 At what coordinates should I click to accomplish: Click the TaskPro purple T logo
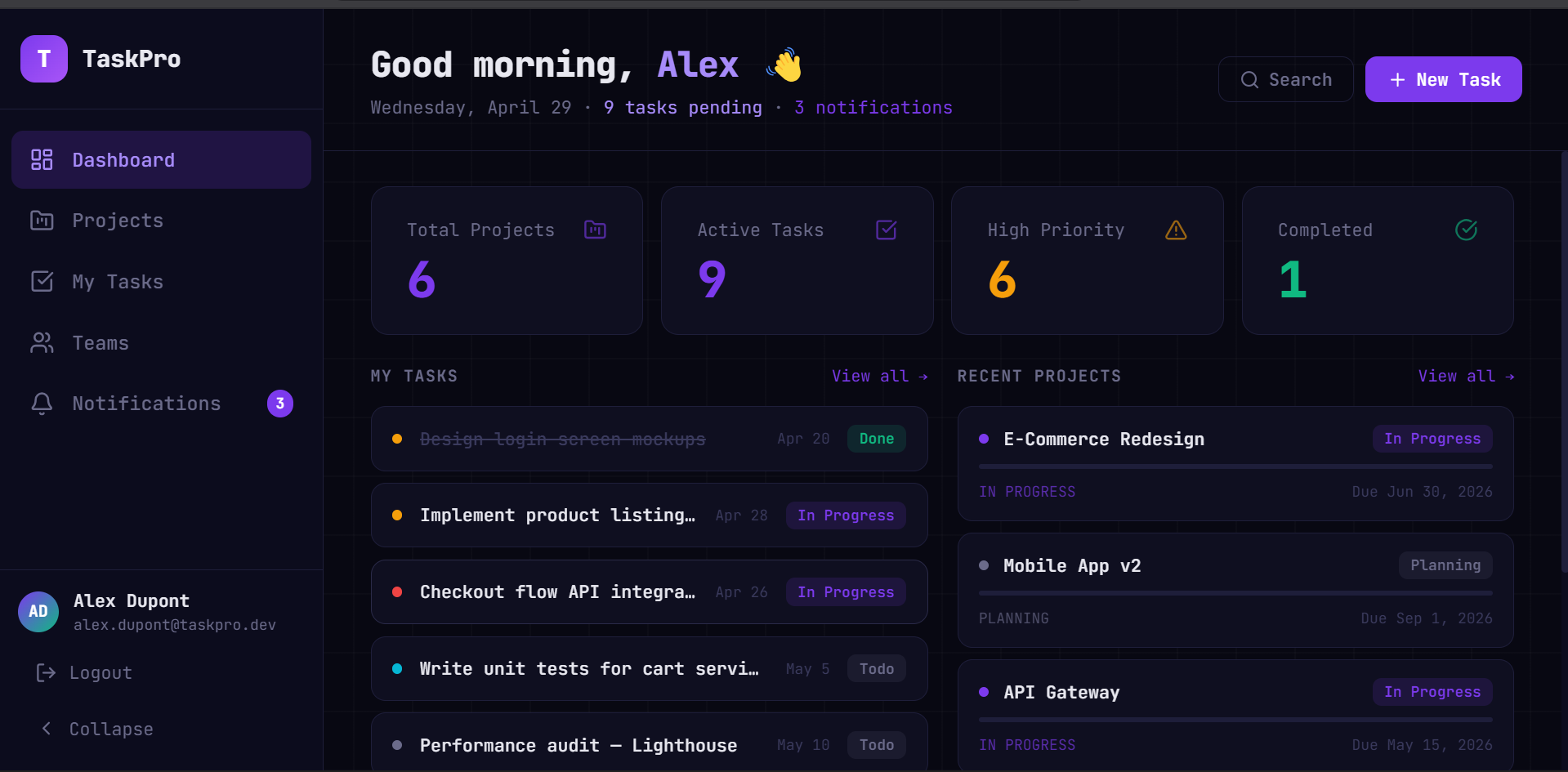click(44, 59)
